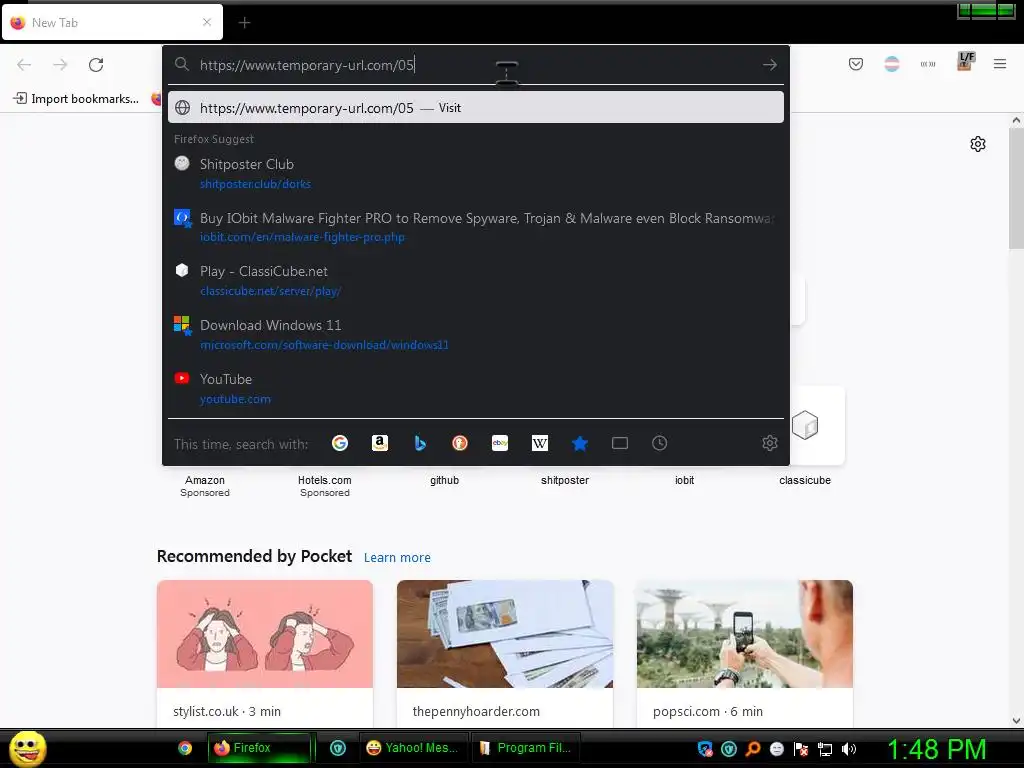The image size is (1024, 768).
Task: Click the address bar URL text field
Action: point(477,65)
